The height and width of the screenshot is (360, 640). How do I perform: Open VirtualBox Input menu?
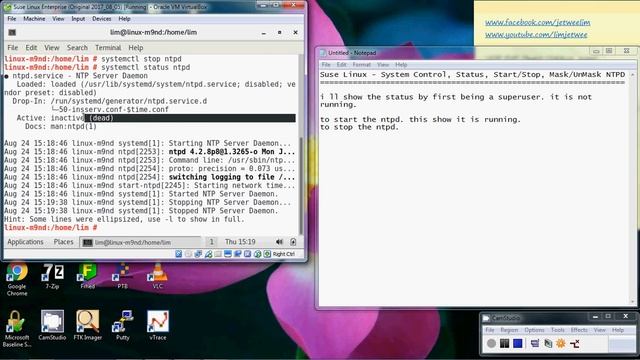78,19
